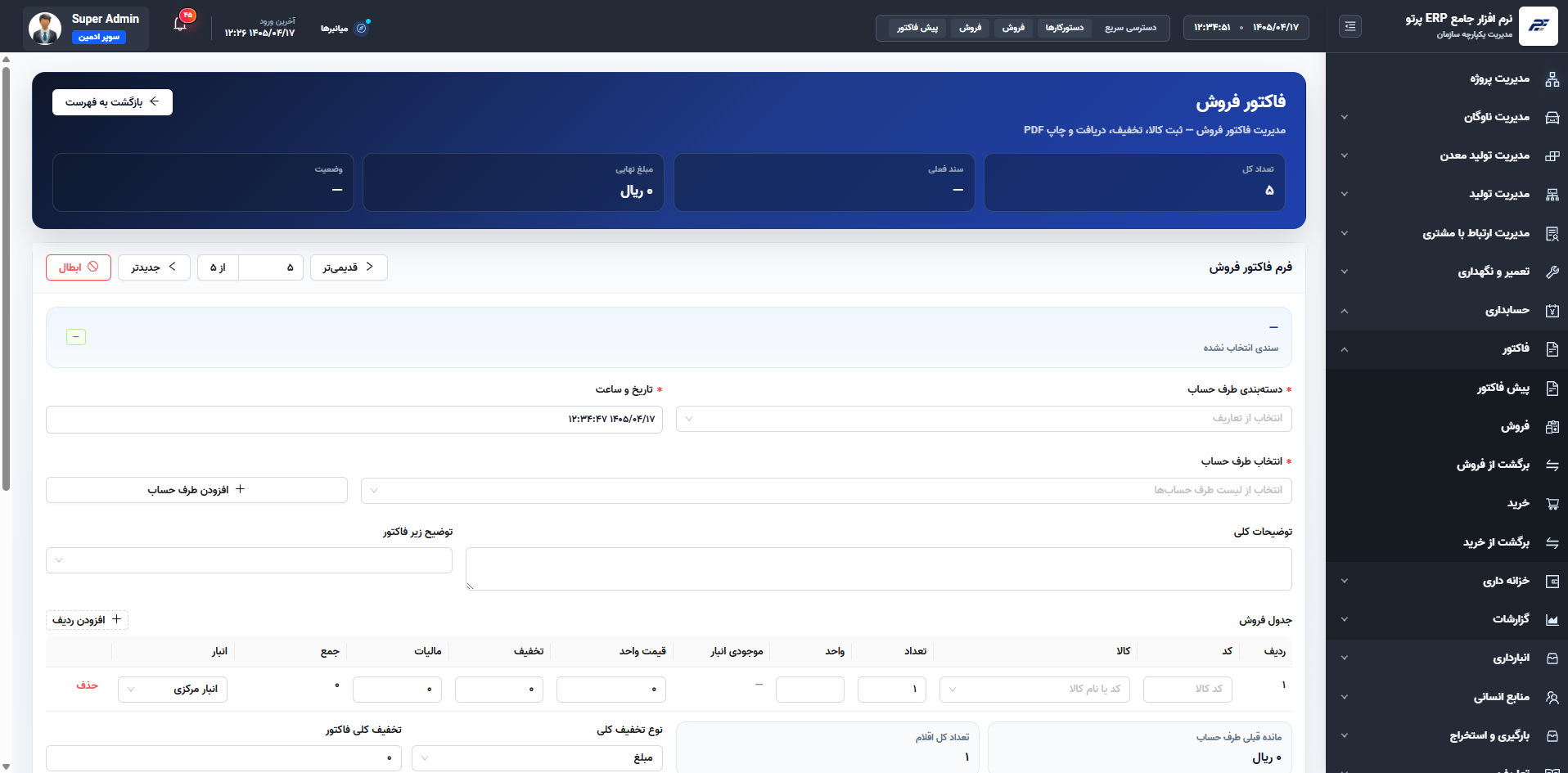Click the دستورکارها quick access tab
1568x773 pixels.
pyautogui.click(x=1064, y=28)
